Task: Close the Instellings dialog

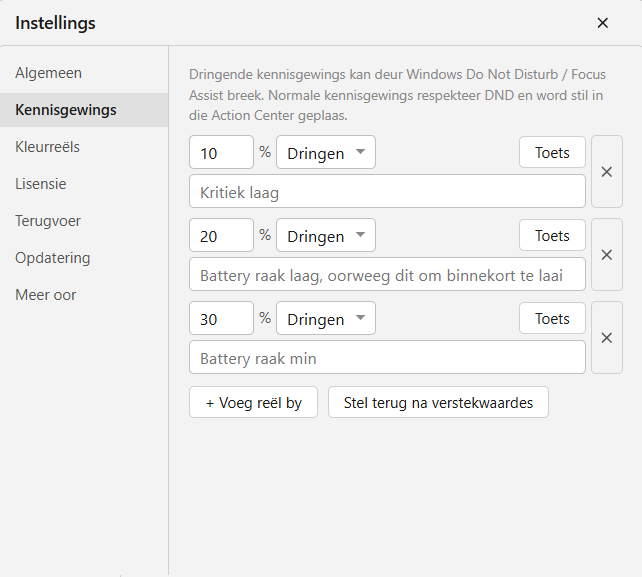Action: click(602, 23)
